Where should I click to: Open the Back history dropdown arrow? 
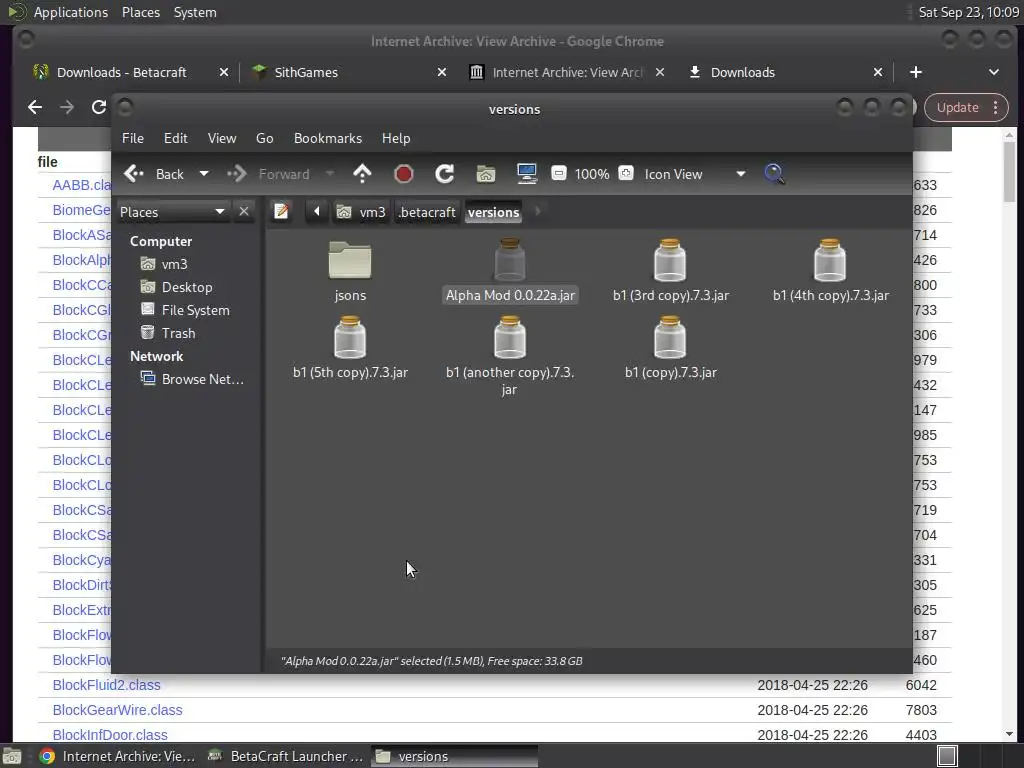click(x=204, y=174)
